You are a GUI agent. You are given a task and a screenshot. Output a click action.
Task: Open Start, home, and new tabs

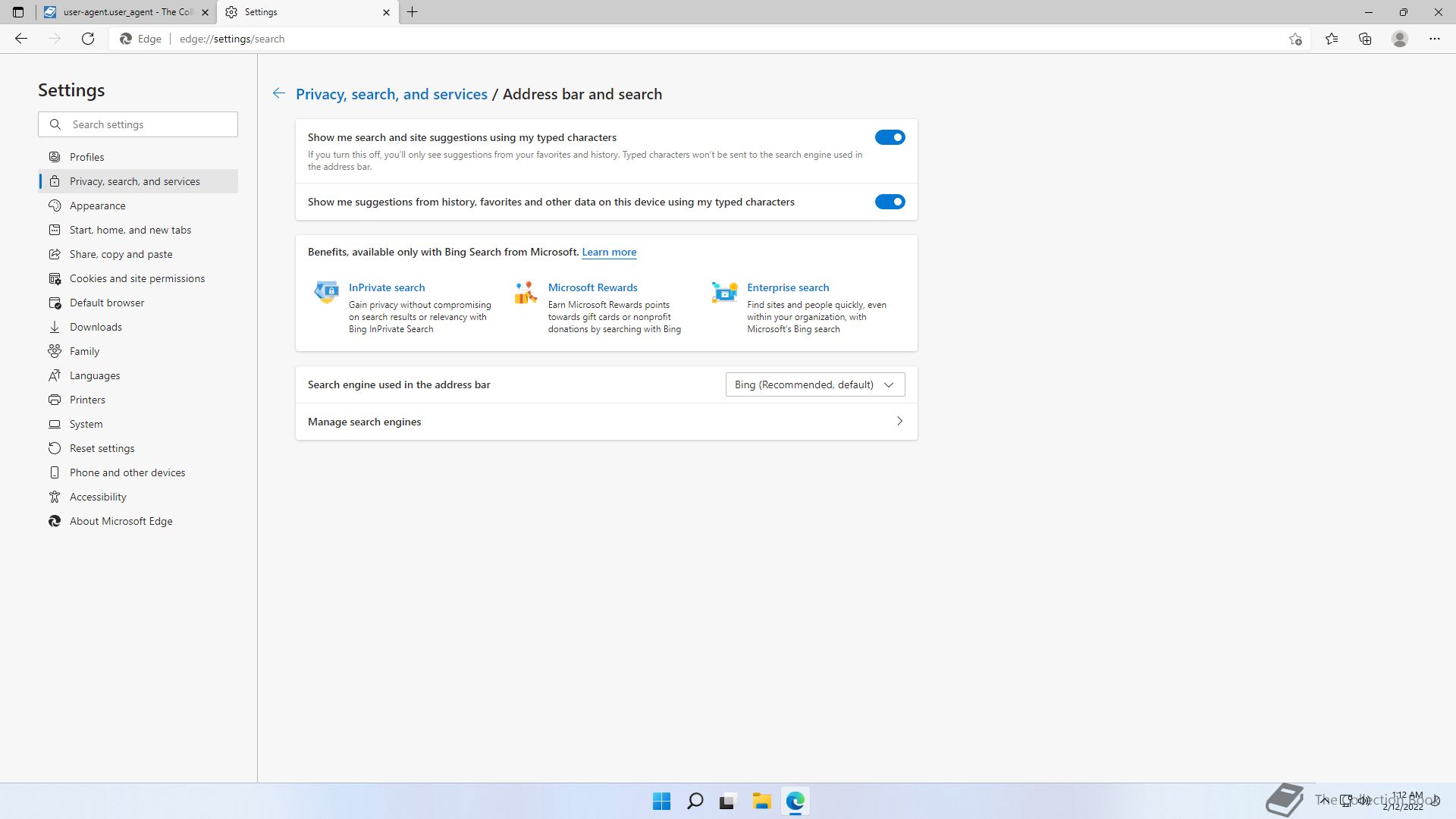(138, 230)
